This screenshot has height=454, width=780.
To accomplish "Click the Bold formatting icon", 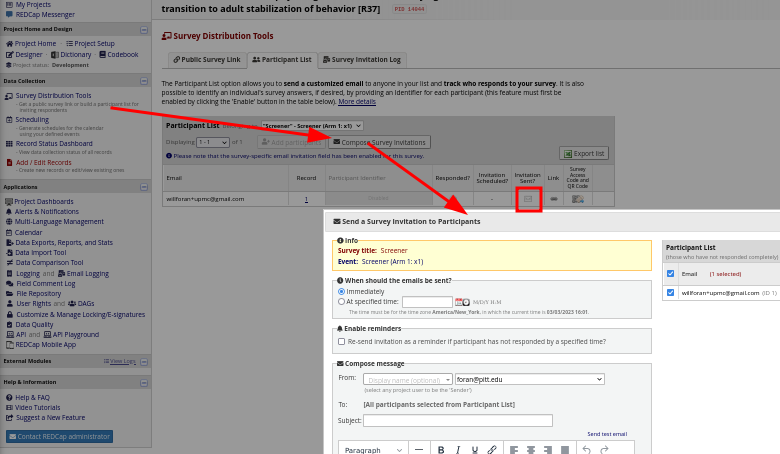I will click(x=441, y=450).
